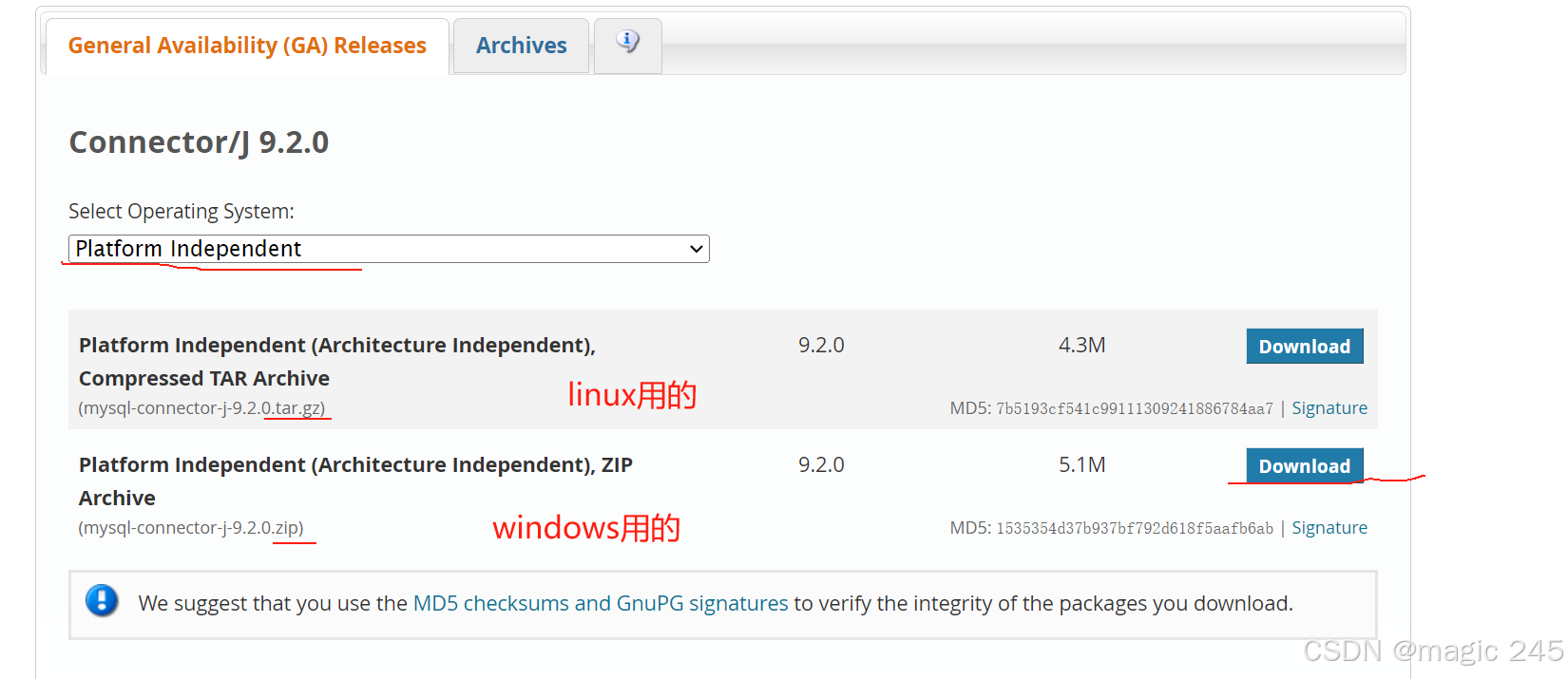Click the filename (mysql-connector-j-9.2.0.zip)
The image size is (1568, 679).
click(191, 528)
